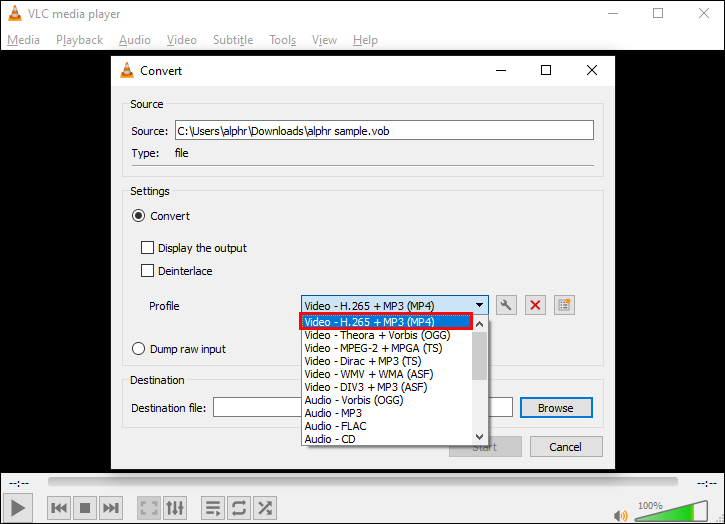Click the main play button

coord(18,508)
